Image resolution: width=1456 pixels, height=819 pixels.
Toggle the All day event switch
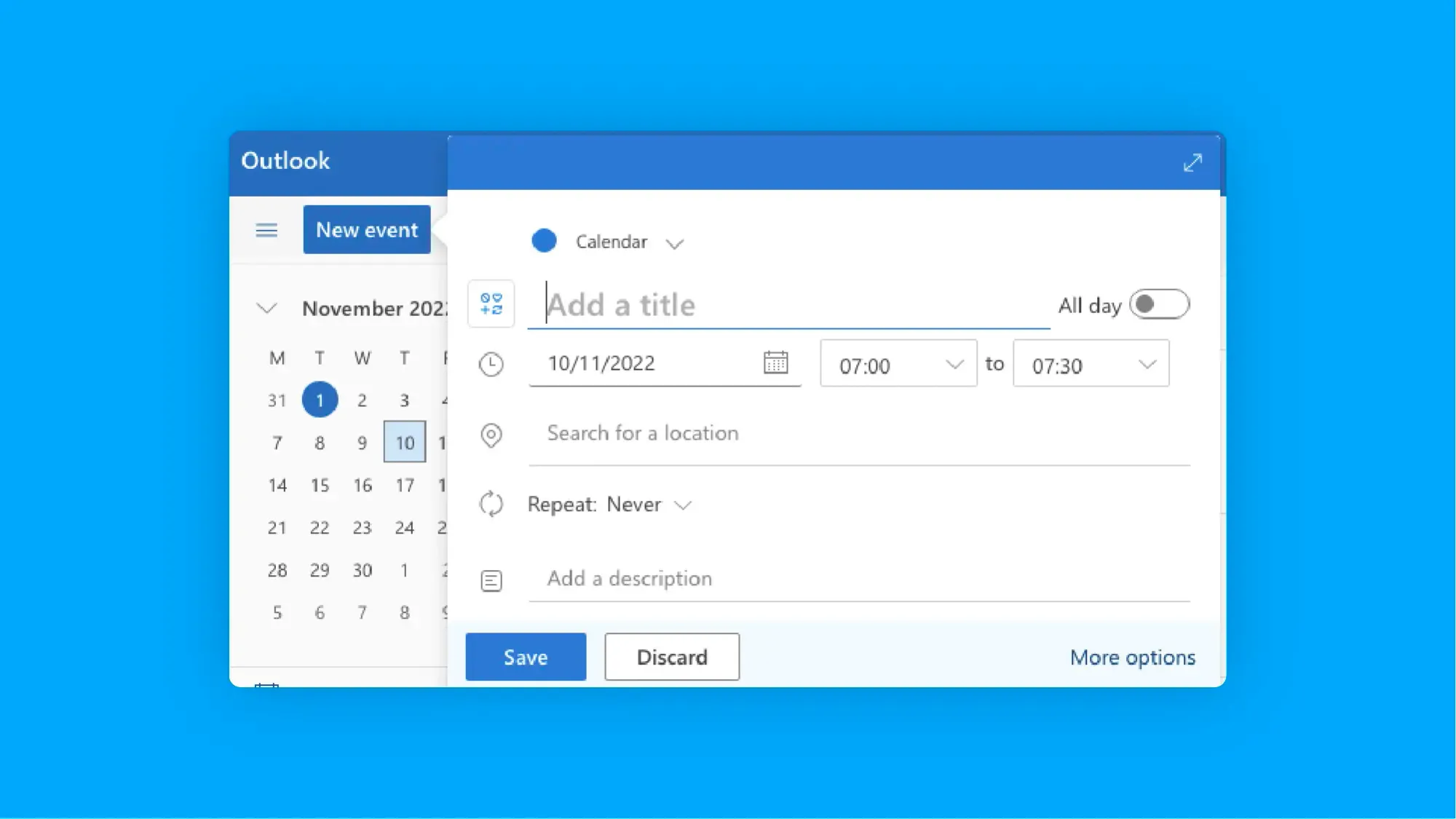tap(1159, 304)
